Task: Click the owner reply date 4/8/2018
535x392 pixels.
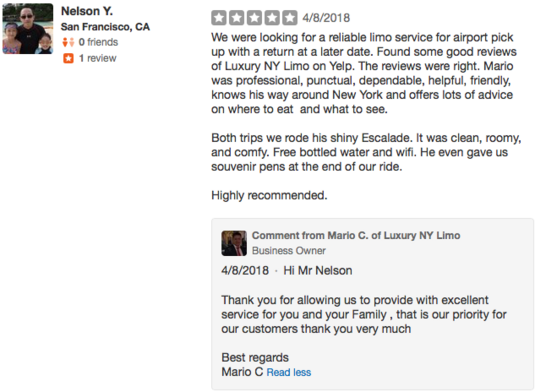Action: [x=245, y=271]
